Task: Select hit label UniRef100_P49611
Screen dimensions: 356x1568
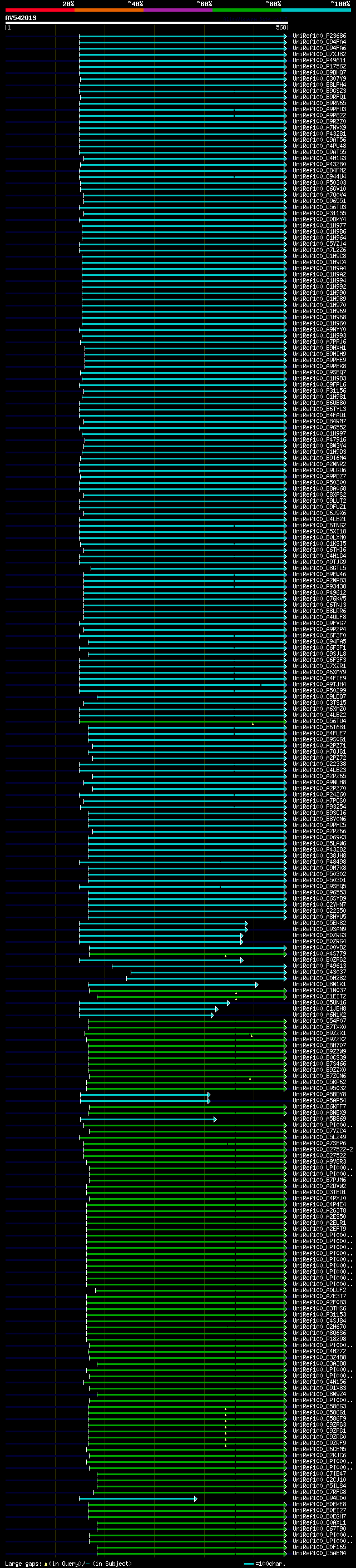Action: click(x=319, y=60)
